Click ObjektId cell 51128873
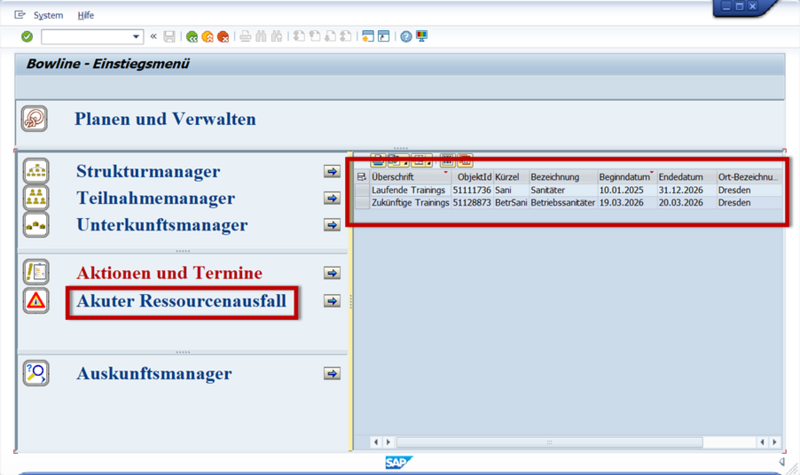 click(472, 203)
